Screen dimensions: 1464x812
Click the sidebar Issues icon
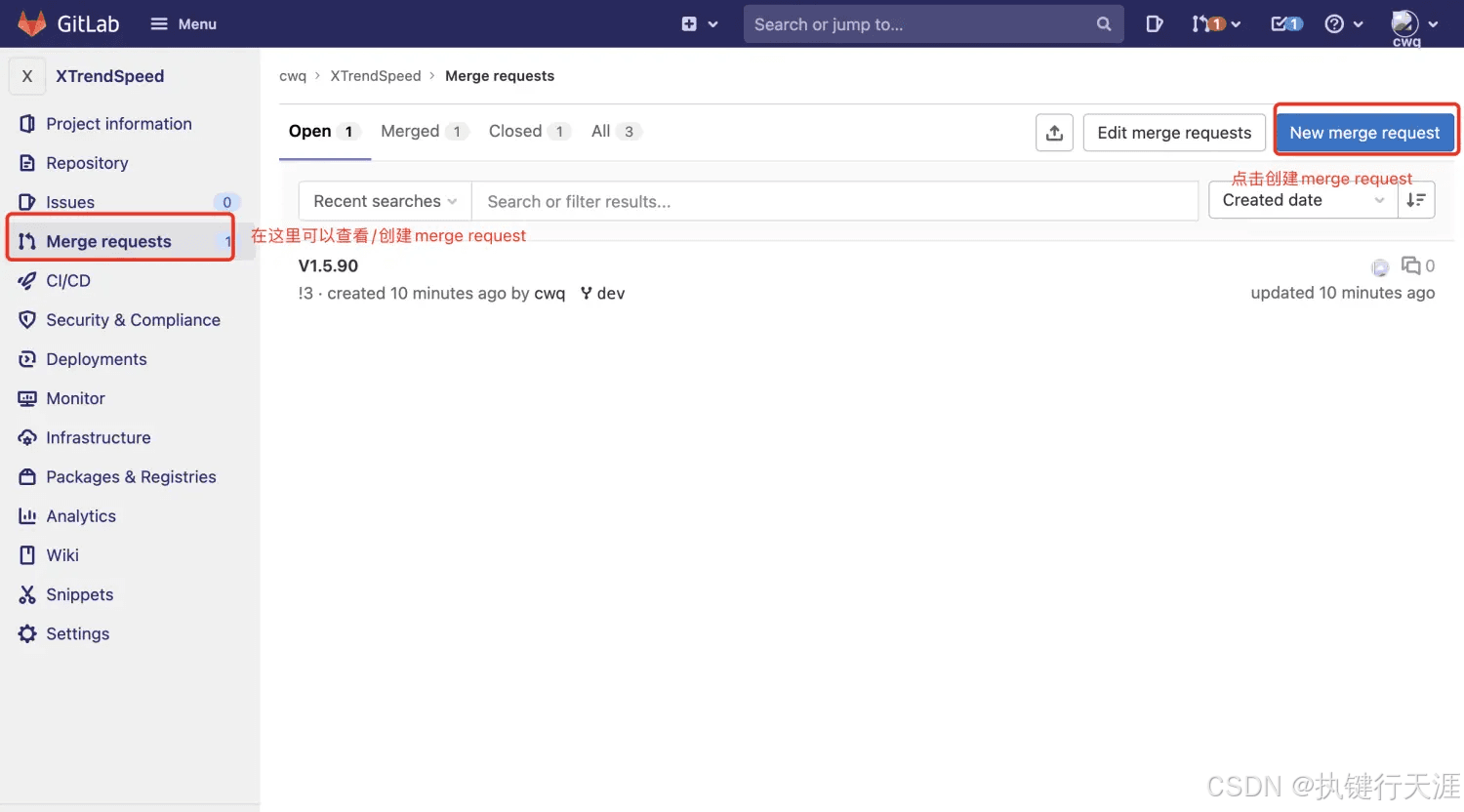tap(27, 202)
